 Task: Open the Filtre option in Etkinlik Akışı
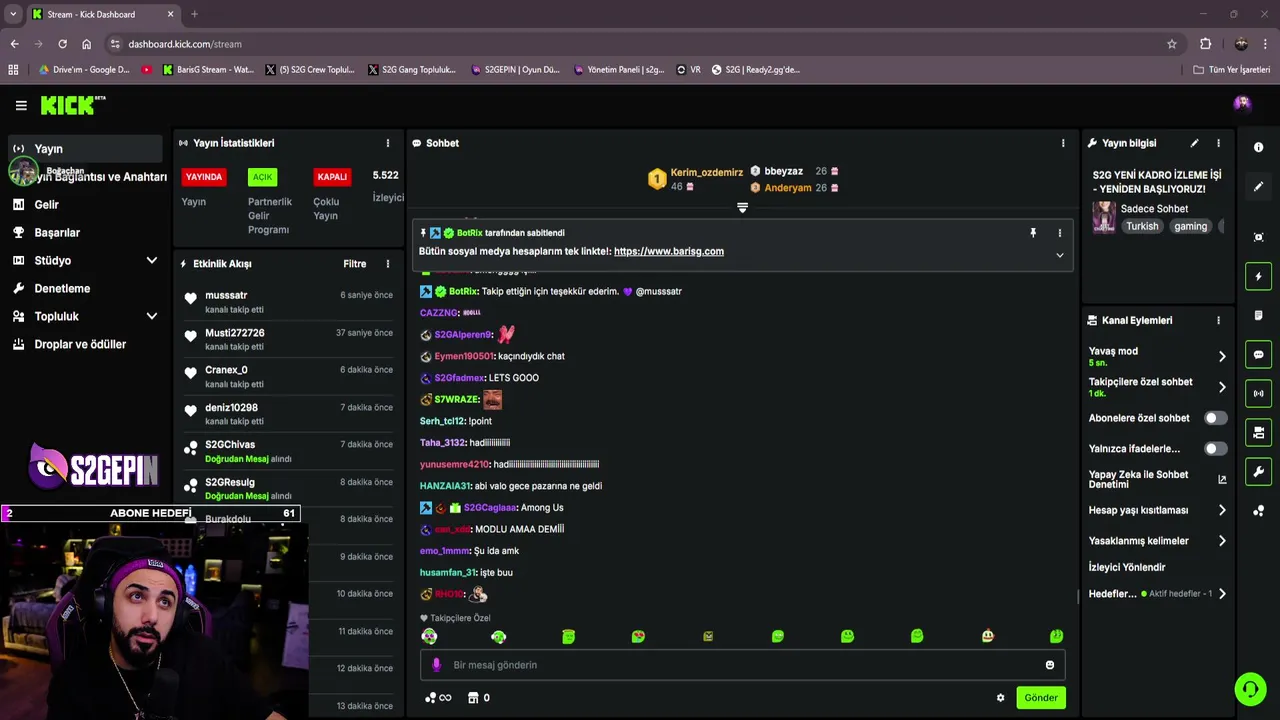pyautogui.click(x=355, y=264)
